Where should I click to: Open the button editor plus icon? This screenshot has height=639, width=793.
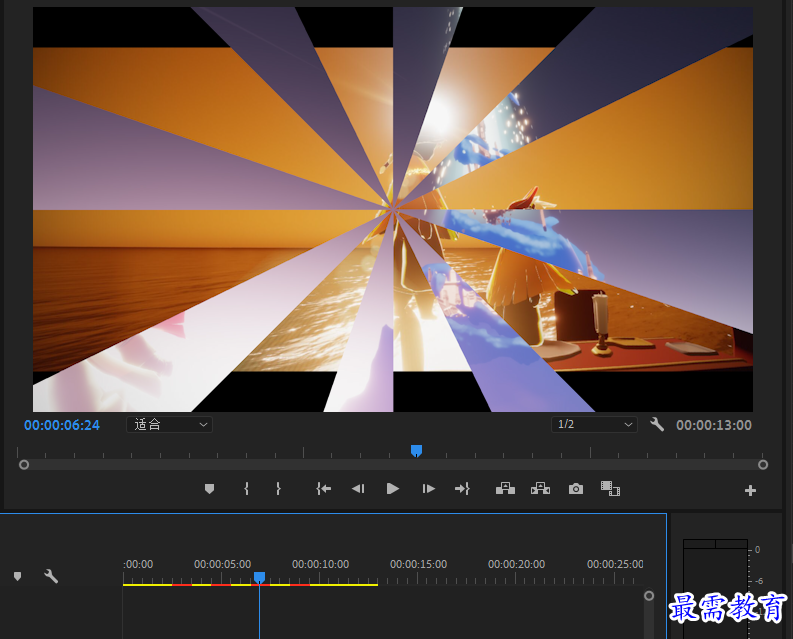751,490
